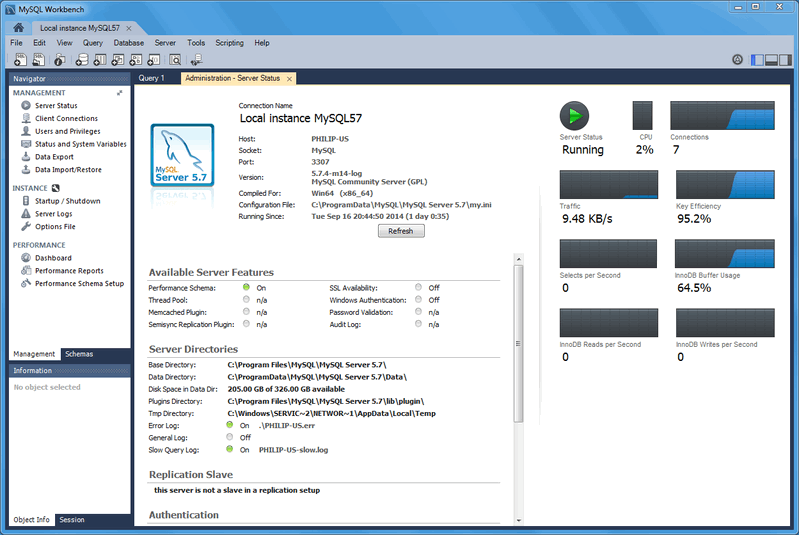
Task: Open the home screen tab icon
Action: point(18,28)
